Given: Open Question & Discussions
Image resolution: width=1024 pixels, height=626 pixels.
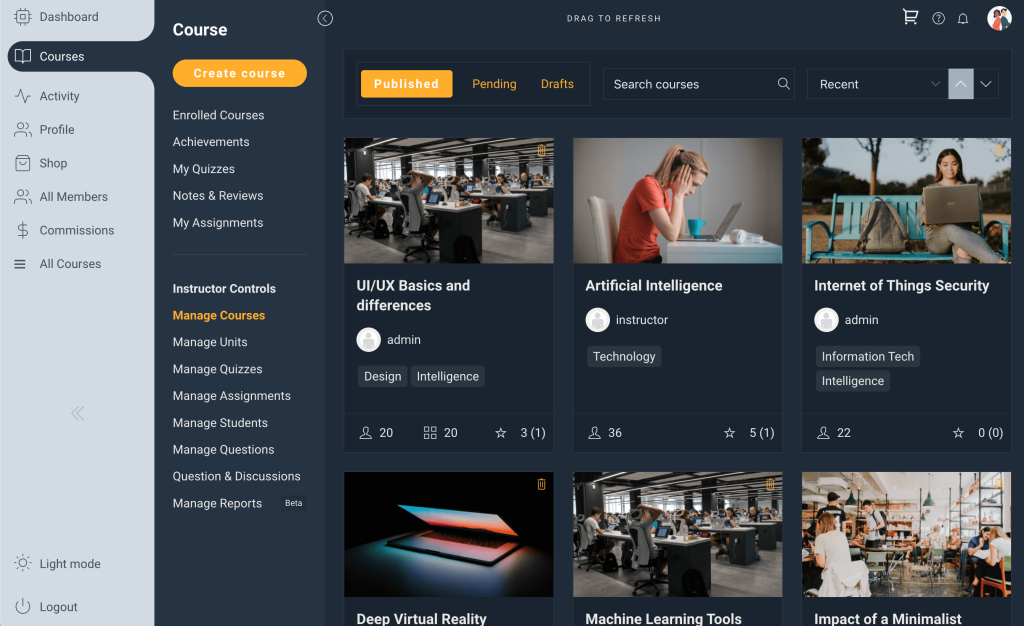Looking at the screenshot, I should [236, 476].
